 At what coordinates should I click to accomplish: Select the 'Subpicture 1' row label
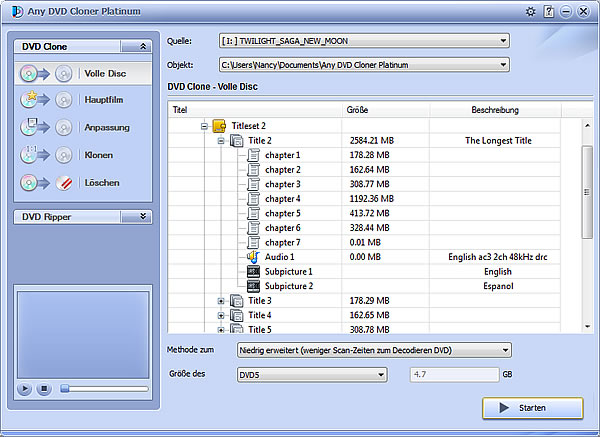coord(289,272)
